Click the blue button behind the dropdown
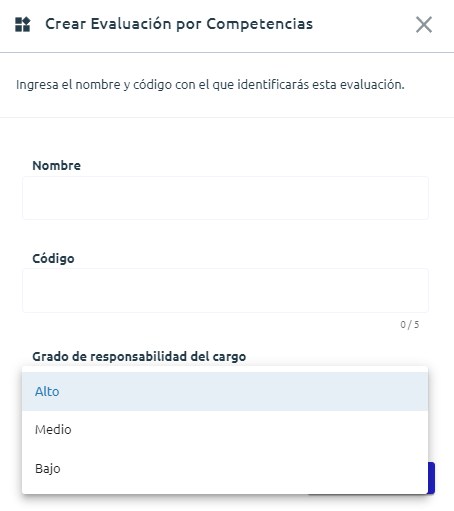The width and height of the screenshot is (454, 511). [x=431, y=478]
